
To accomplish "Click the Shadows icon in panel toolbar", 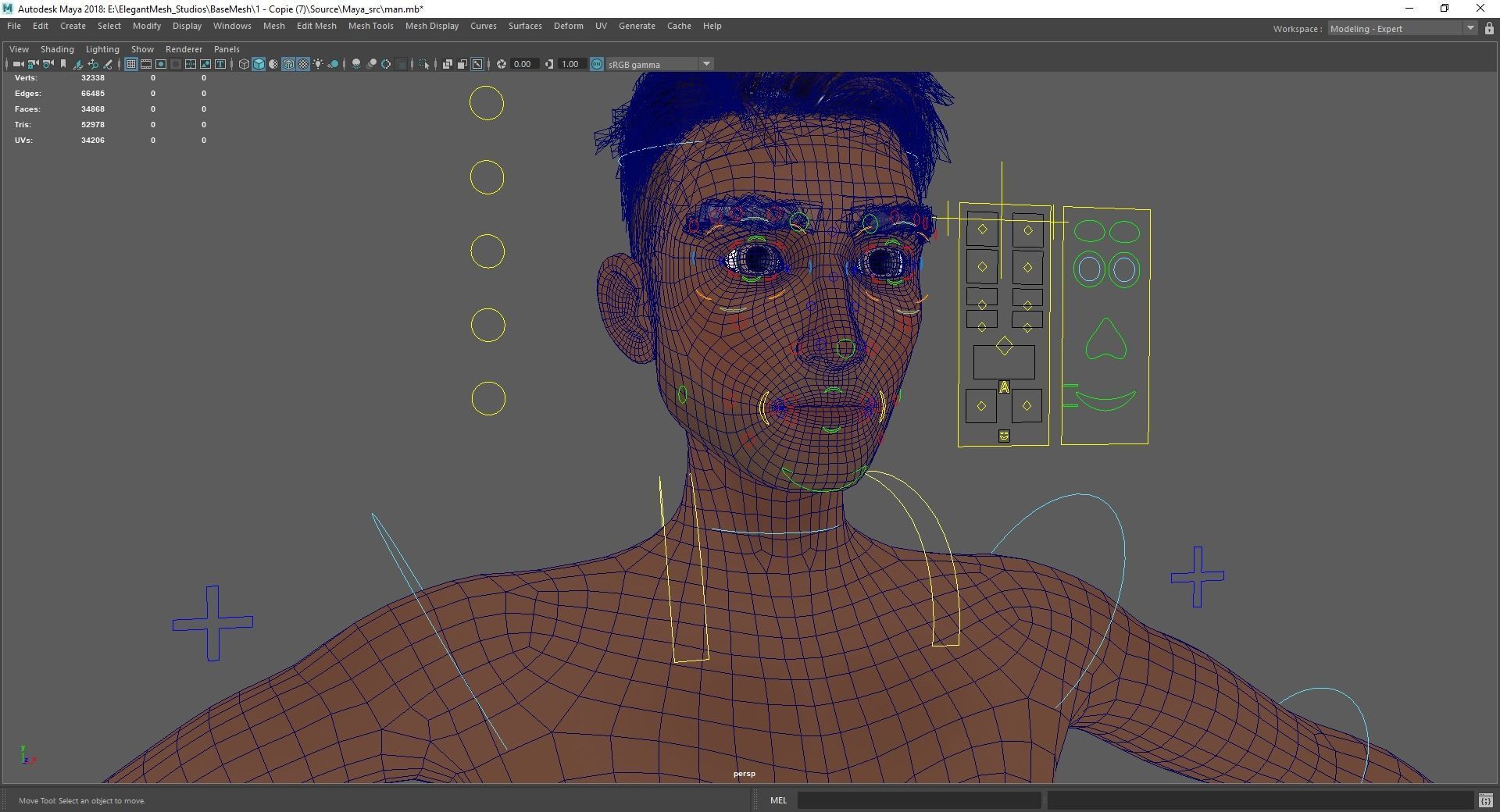I will coord(333,64).
